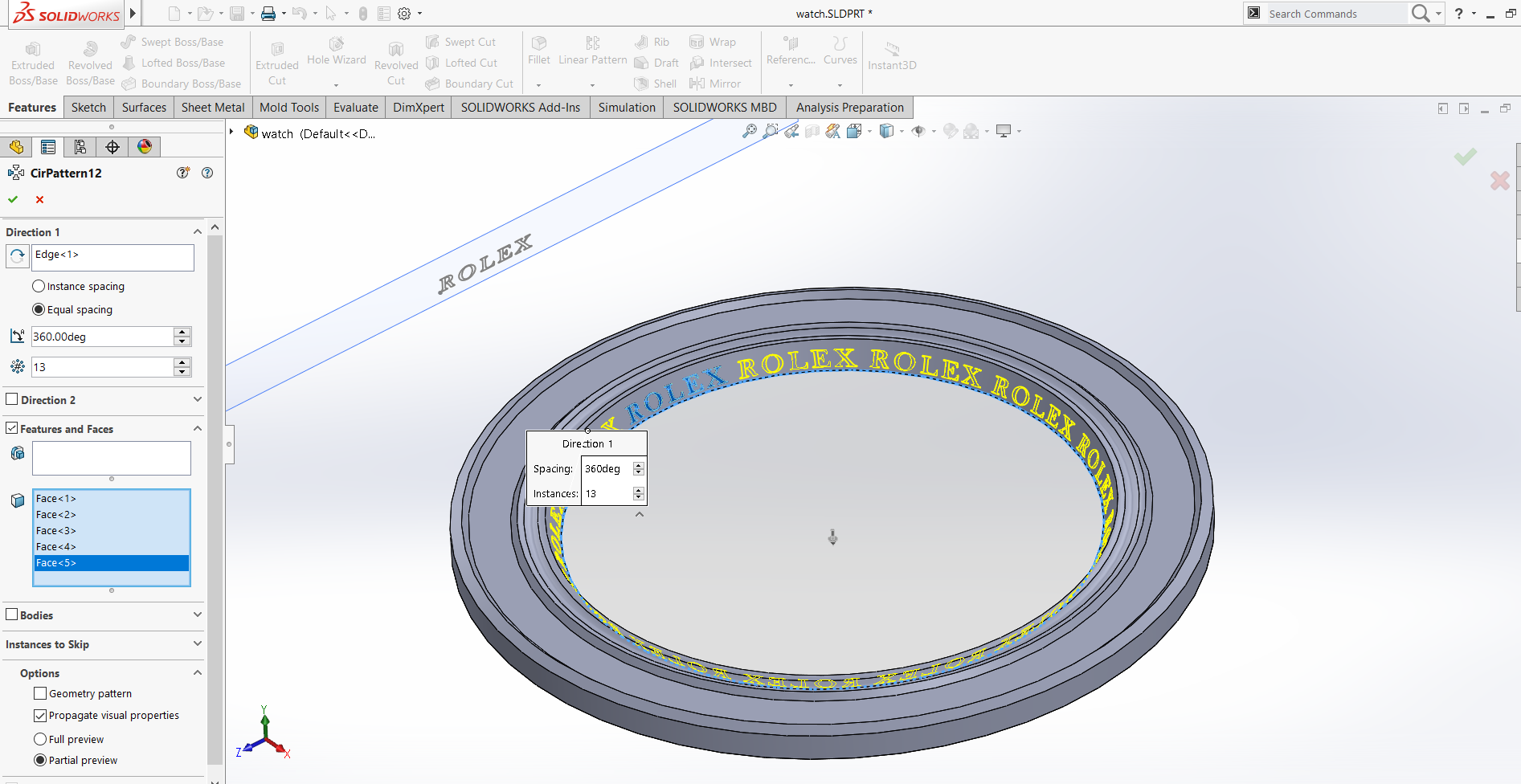This screenshot has height=784, width=1521.
Task: Switch to the PropertyManager tab icon
Action: (48, 147)
